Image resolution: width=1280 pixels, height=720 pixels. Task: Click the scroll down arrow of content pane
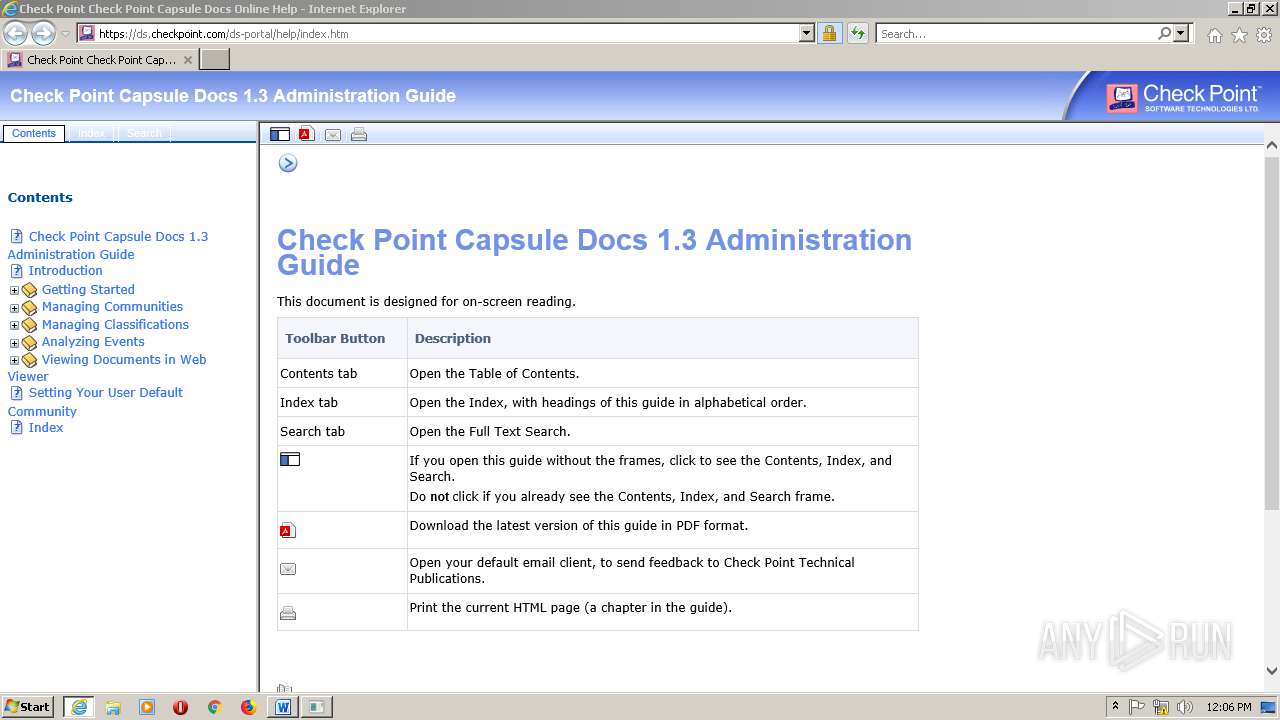click(x=1272, y=672)
